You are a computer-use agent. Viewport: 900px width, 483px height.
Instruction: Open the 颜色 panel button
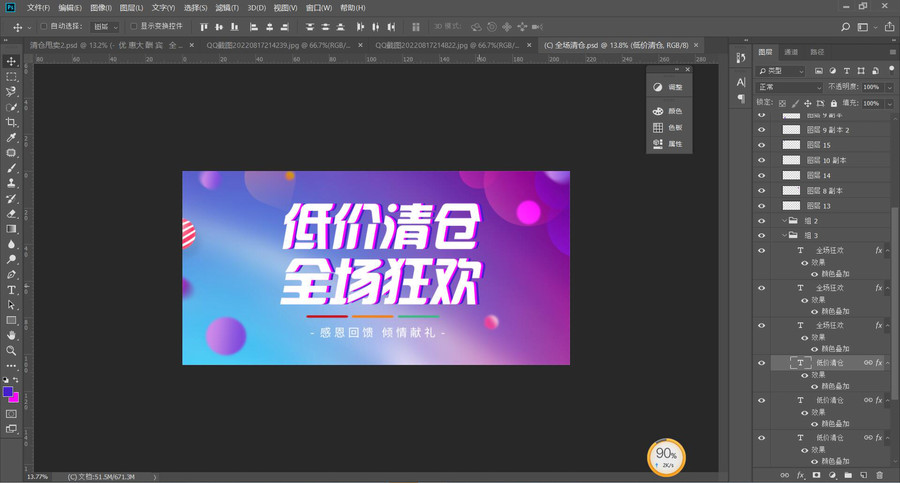pyautogui.click(x=669, y=111)
